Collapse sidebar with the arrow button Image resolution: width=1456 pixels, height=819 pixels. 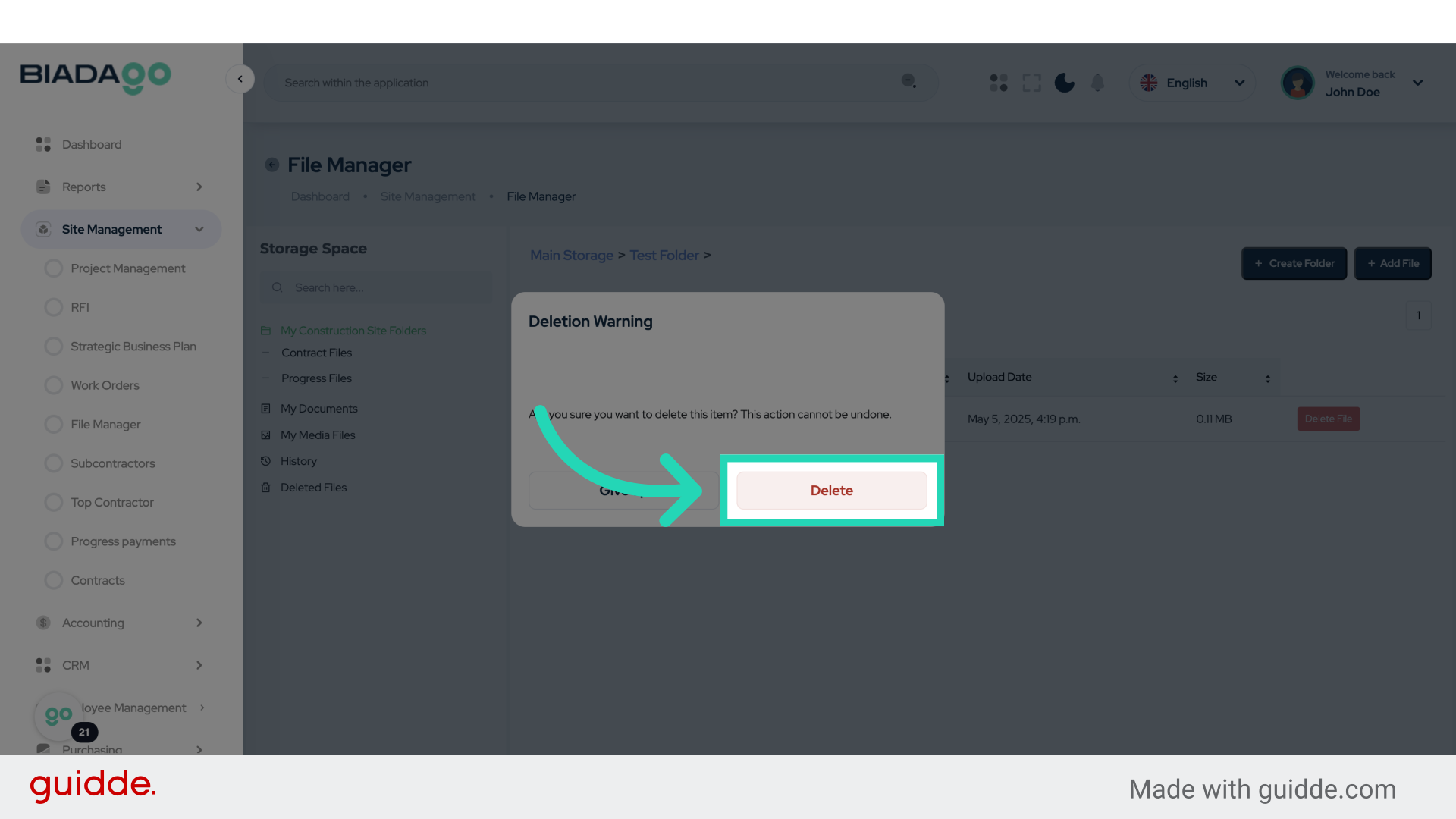click(x=240, y=79)
